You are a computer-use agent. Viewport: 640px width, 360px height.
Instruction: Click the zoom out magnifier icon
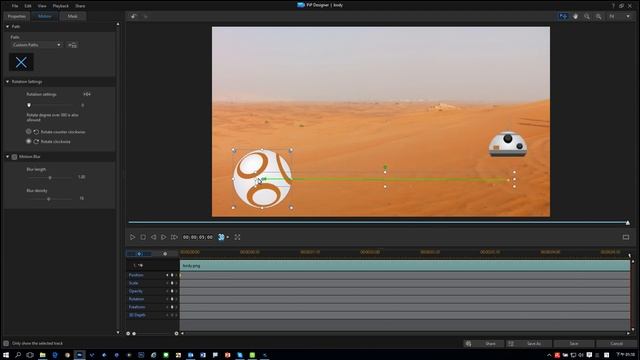(587, 16)
